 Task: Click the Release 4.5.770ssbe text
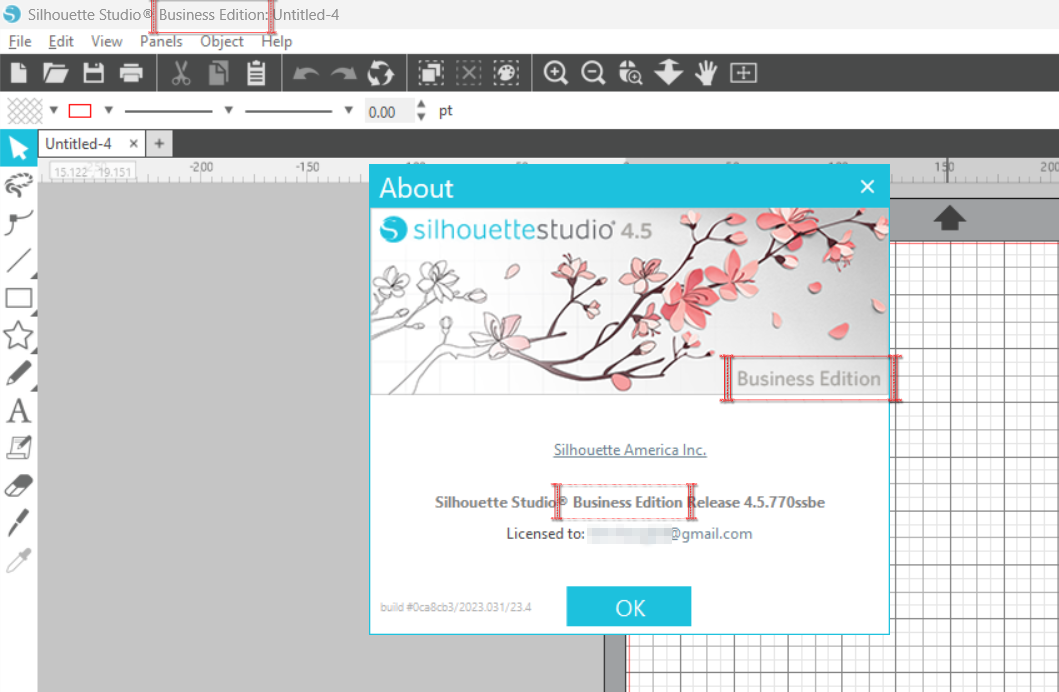point(756,502)
